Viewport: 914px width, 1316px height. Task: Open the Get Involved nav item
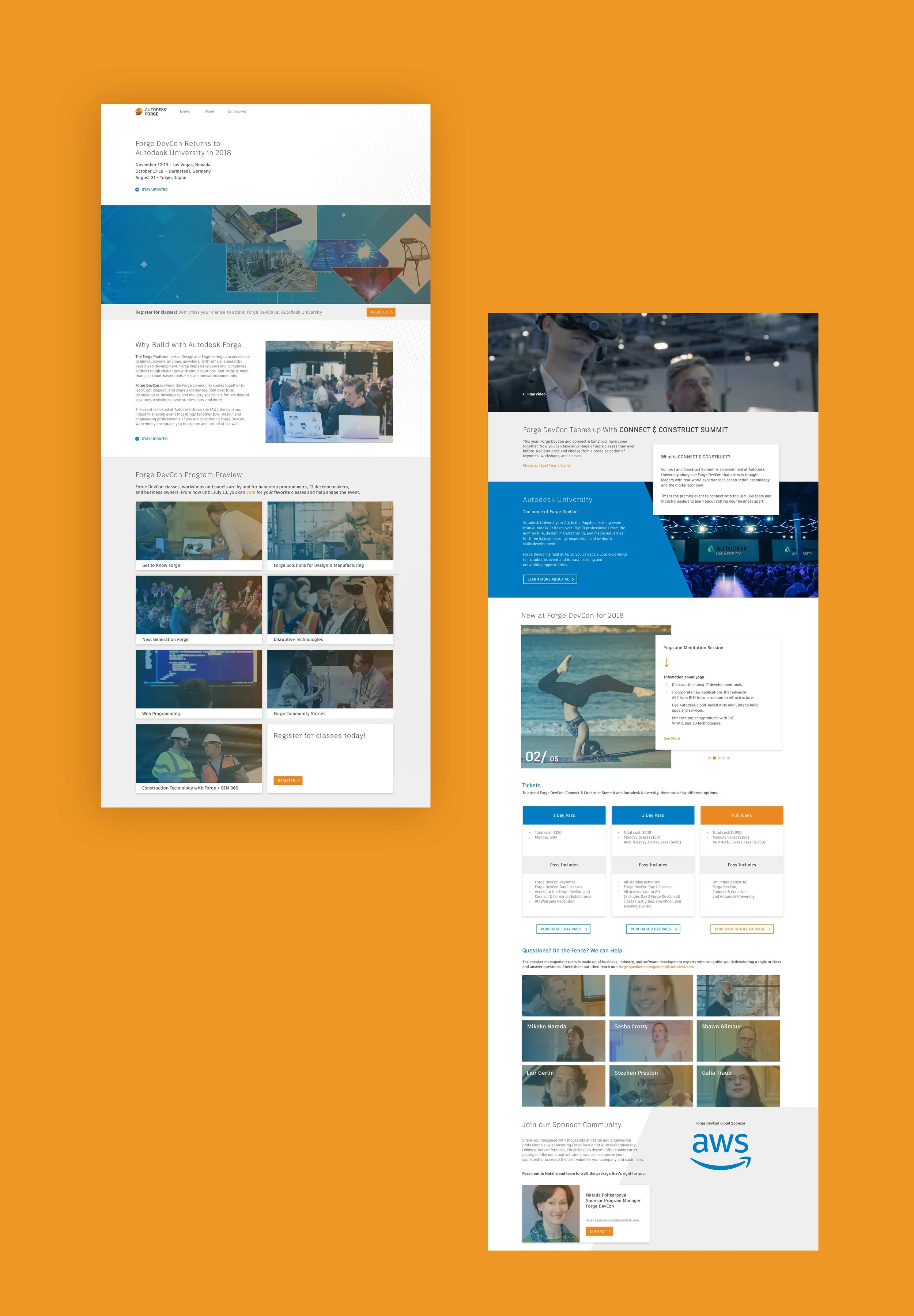pos(237,111)
